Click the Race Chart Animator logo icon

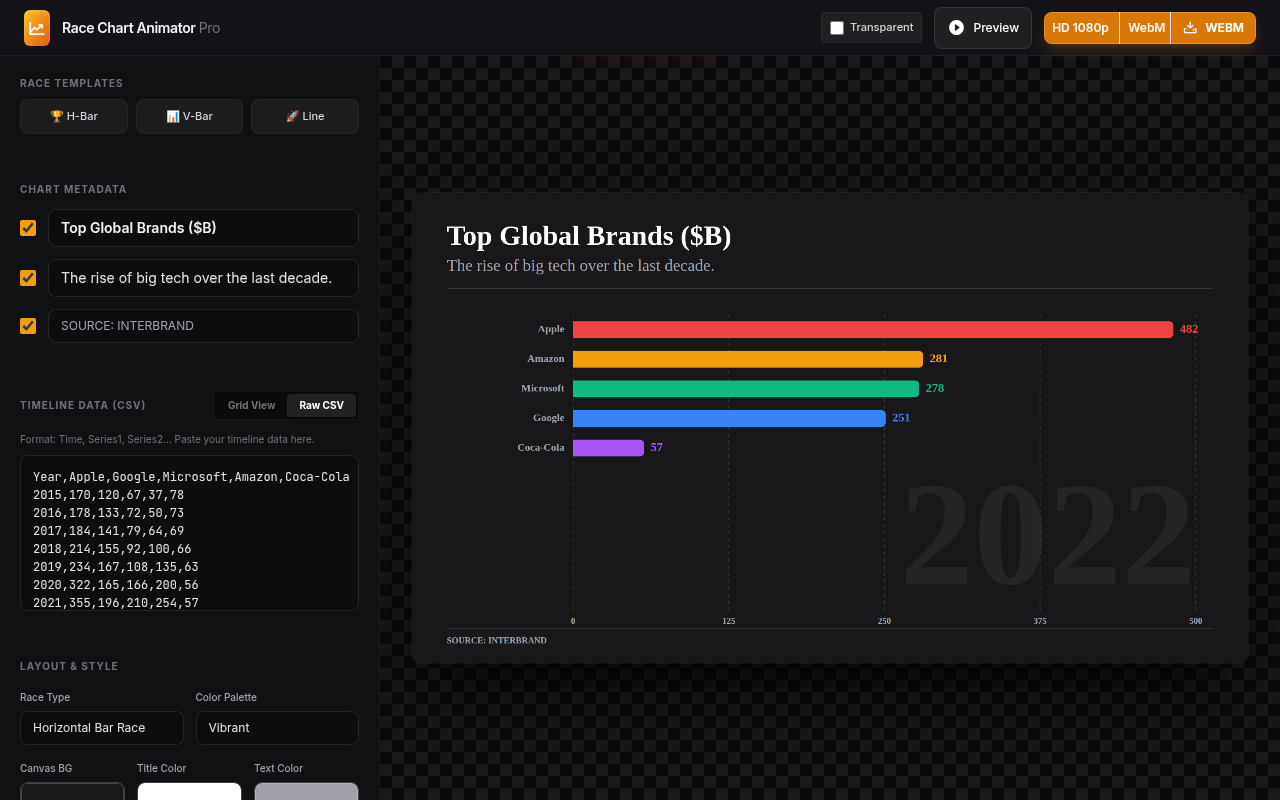(x=37, y=28)
